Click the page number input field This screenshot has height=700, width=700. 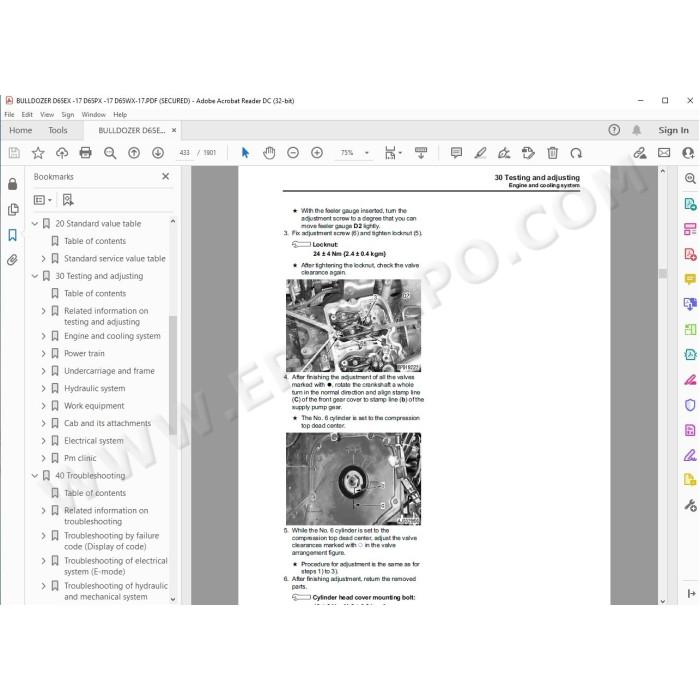(185, 153)
